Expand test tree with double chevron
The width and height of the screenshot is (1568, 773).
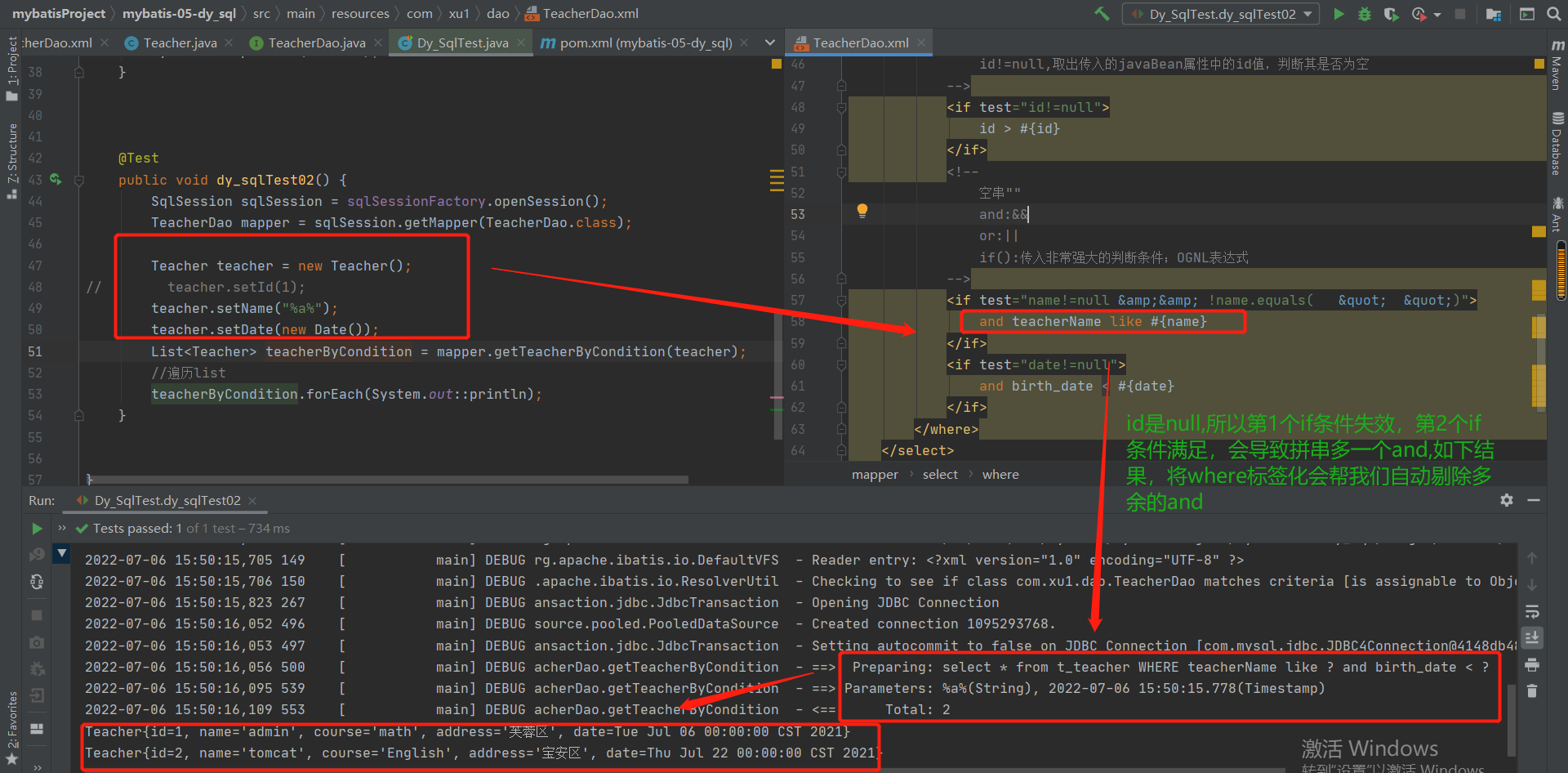click(x=62, y=529)
